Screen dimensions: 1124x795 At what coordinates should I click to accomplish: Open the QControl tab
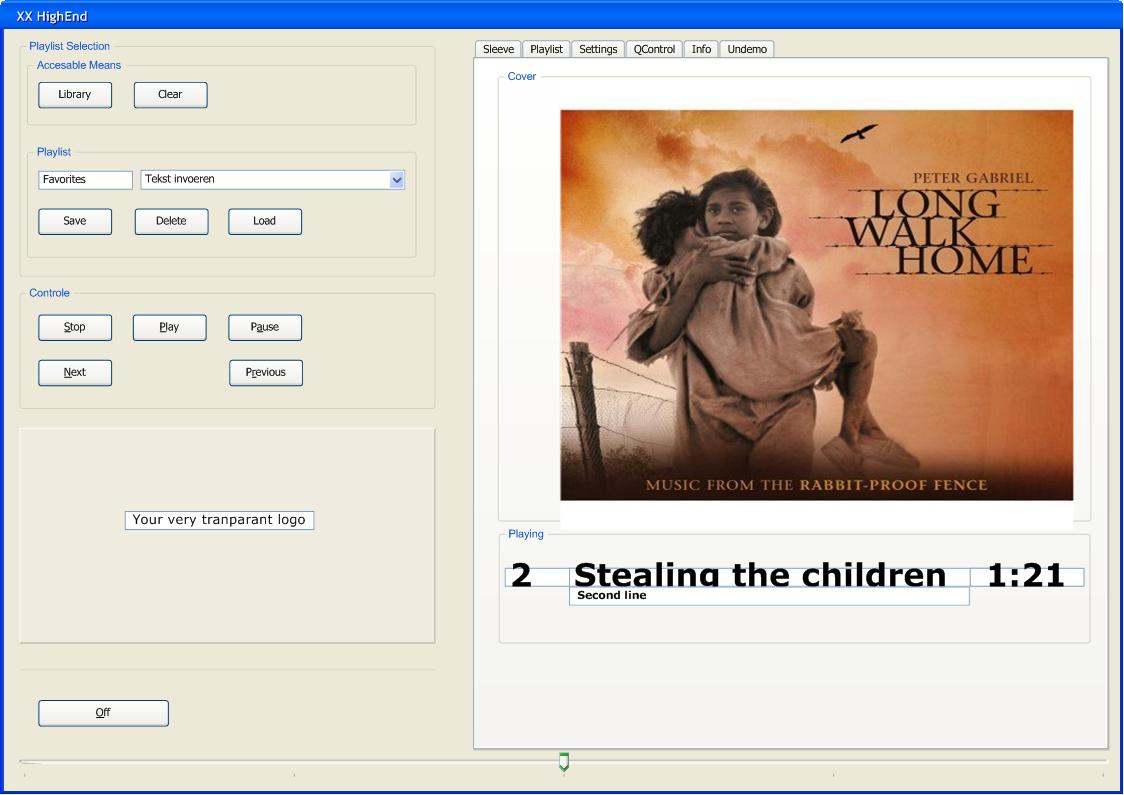(654, 49)
